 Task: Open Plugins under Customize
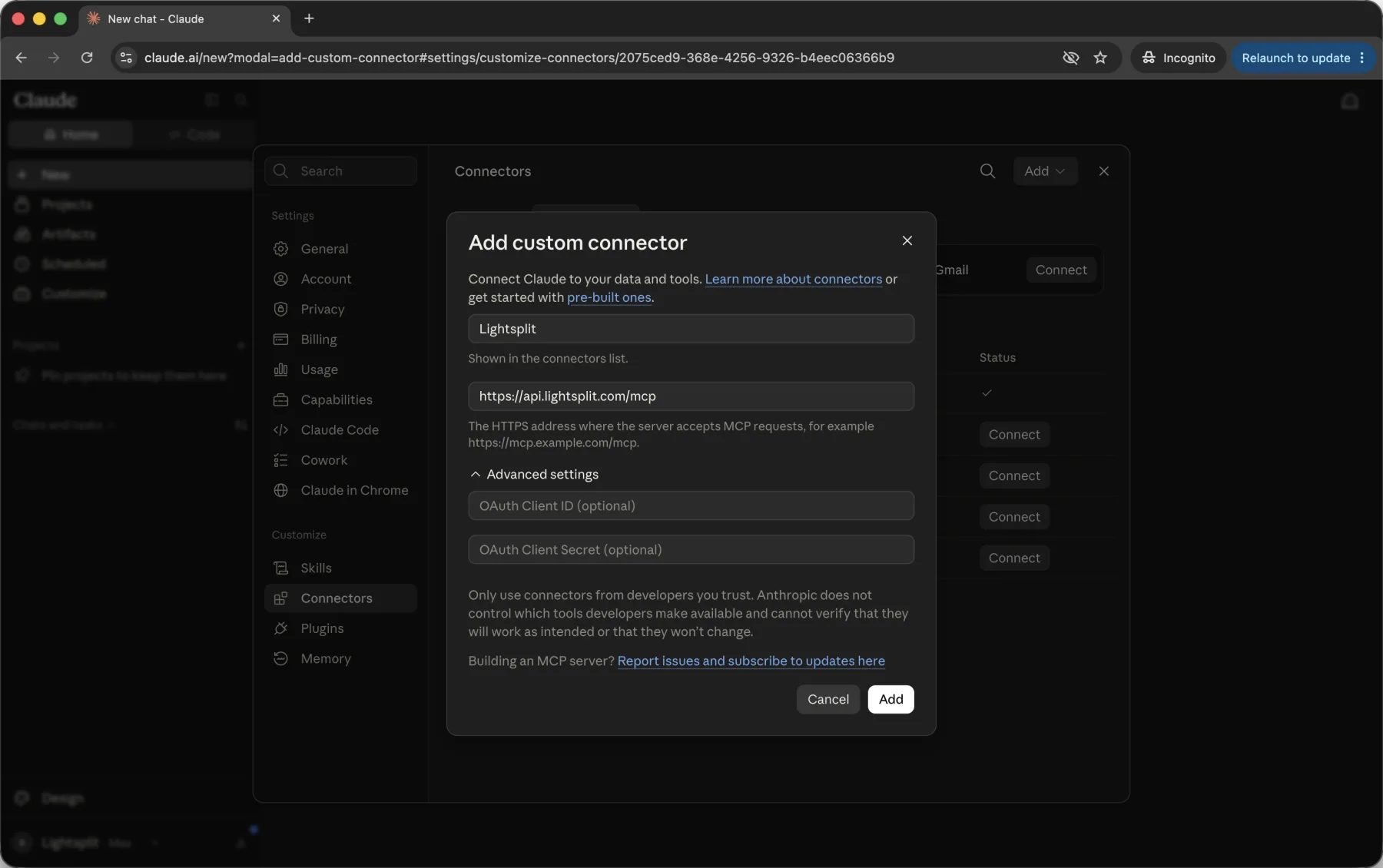340,628
